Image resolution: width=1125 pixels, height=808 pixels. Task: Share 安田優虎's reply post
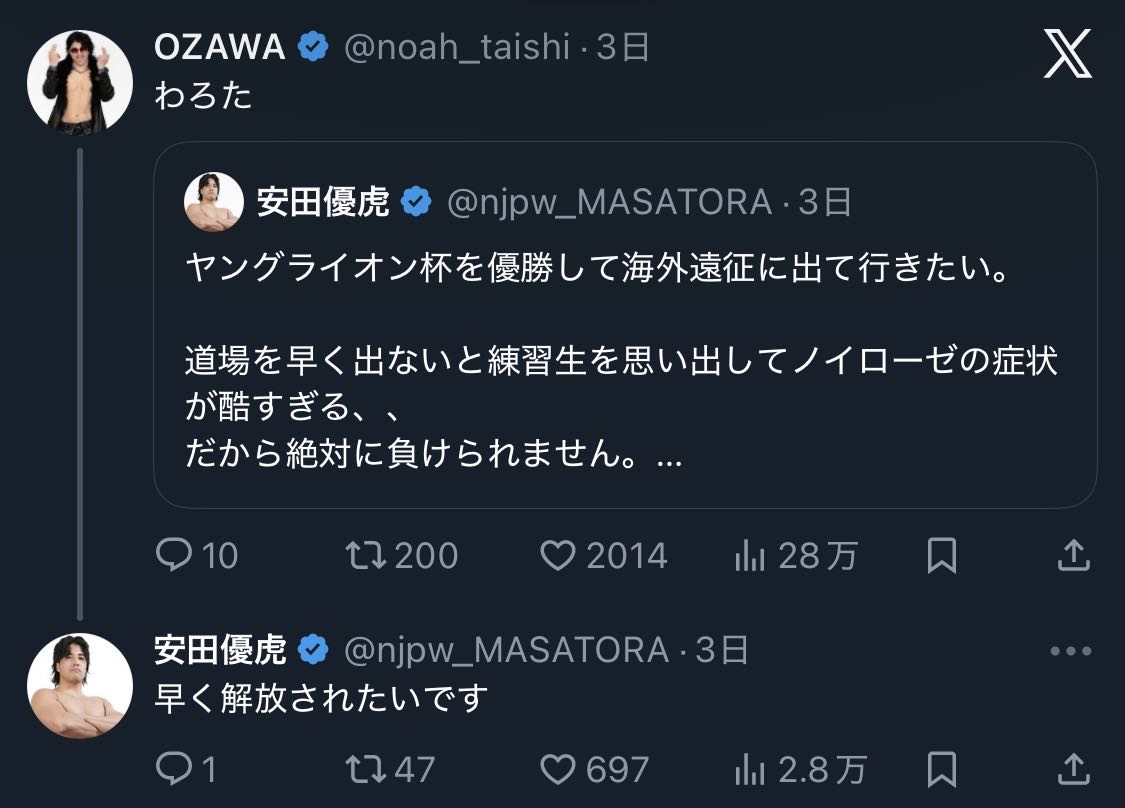coord(1073,768)
